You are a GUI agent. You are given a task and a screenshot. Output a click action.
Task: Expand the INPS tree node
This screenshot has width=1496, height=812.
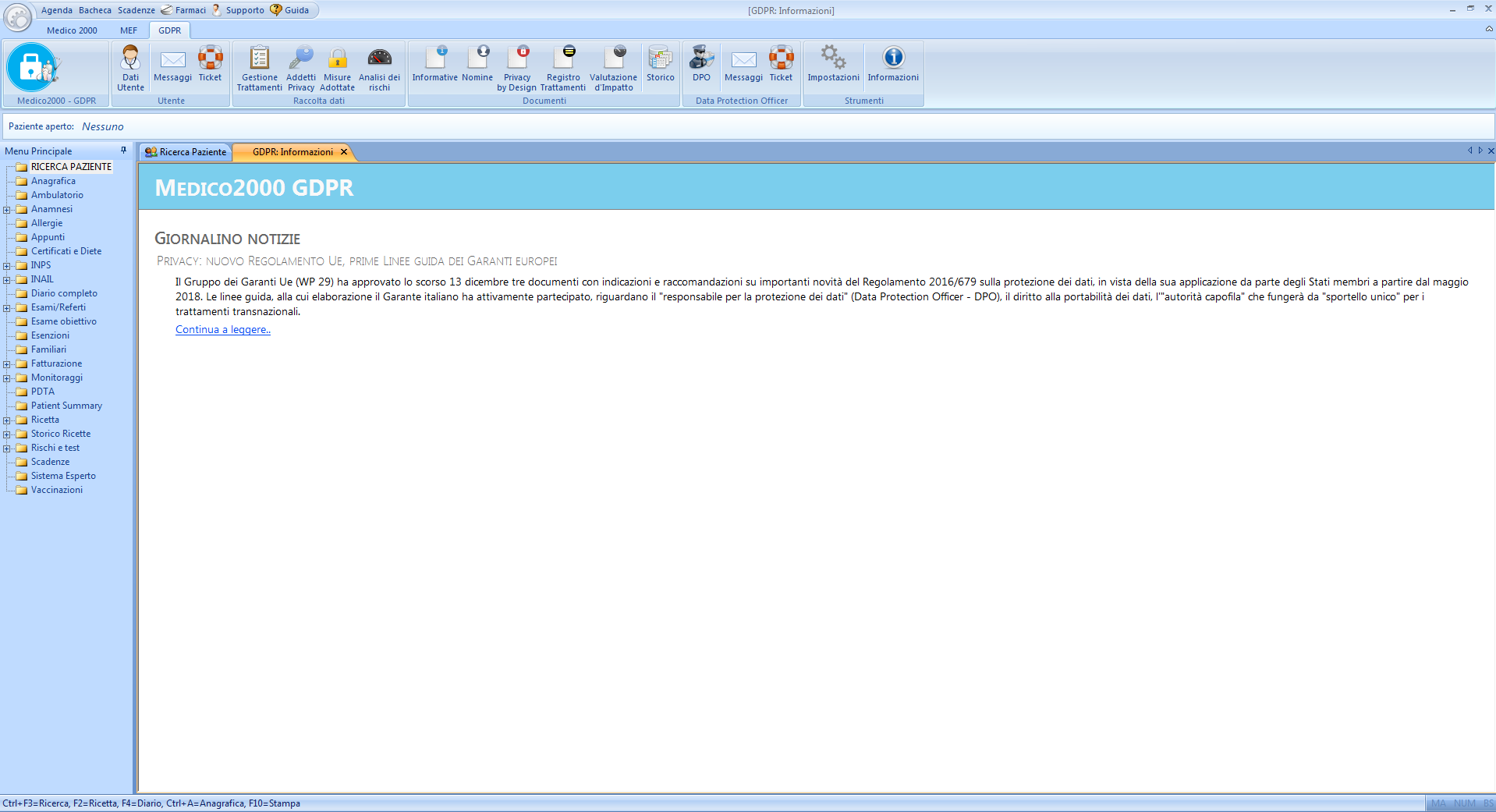tap(7, 266)
